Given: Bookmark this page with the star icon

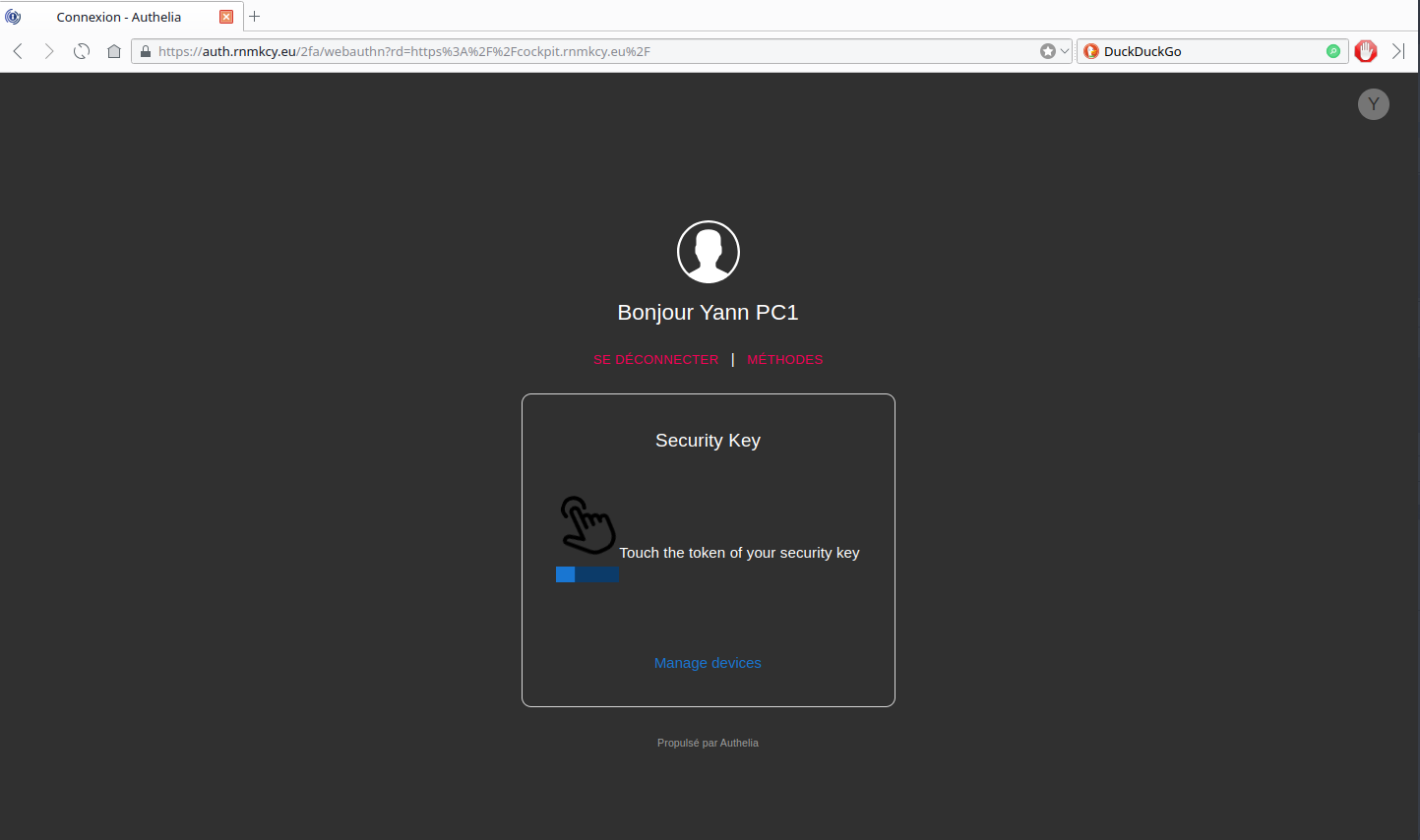Looking at the screenshot, I should pos(1047,51).
